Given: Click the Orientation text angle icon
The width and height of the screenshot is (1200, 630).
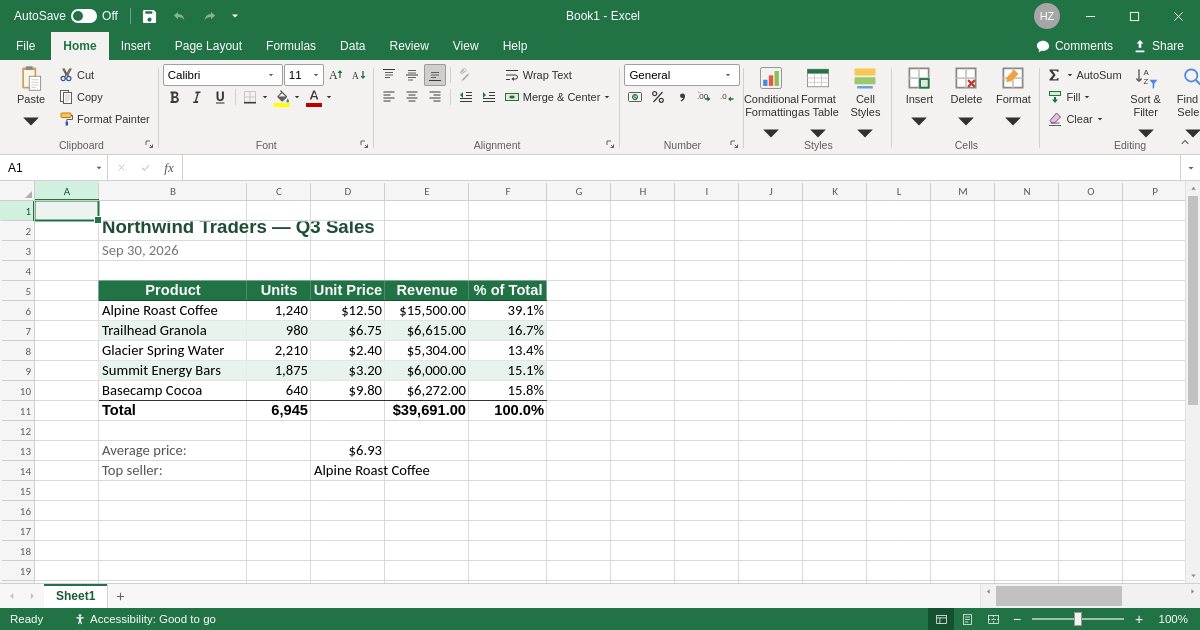Looking at the screenshot, I should tap(464, 75).
